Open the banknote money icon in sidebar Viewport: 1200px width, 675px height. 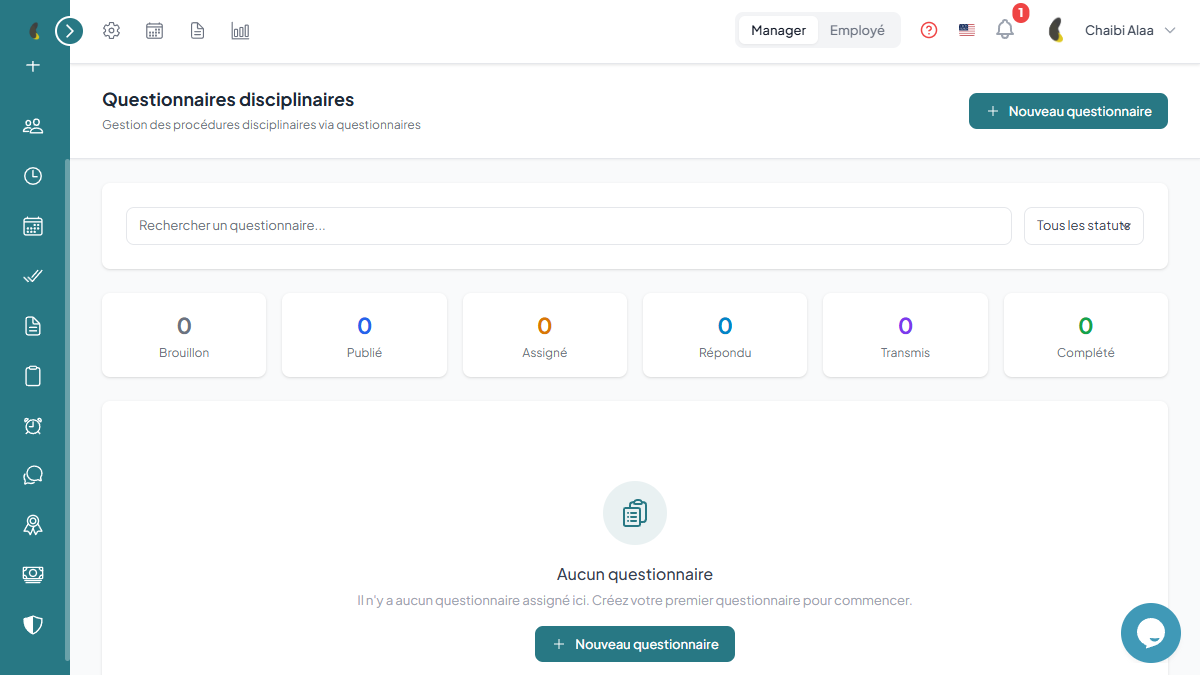click(33, 575)
